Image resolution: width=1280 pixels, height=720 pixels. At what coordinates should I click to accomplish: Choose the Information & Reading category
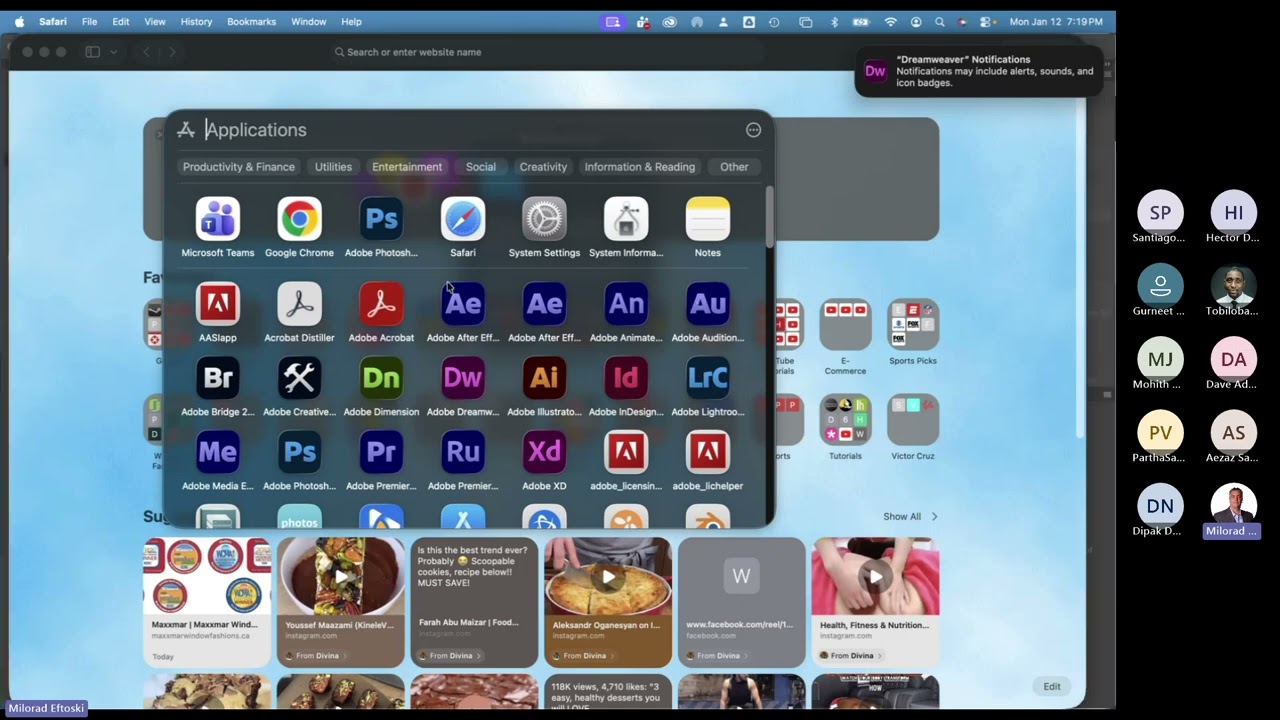640,167
